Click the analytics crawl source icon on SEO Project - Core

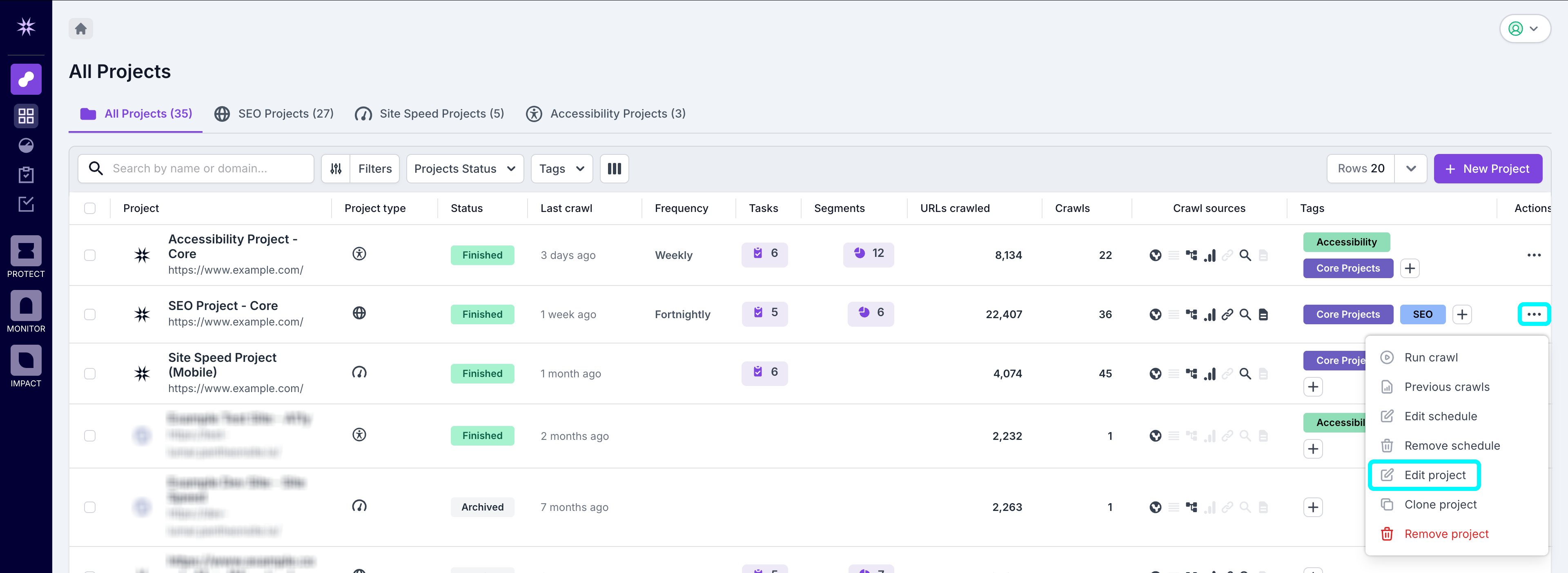tap(1210, 314)
